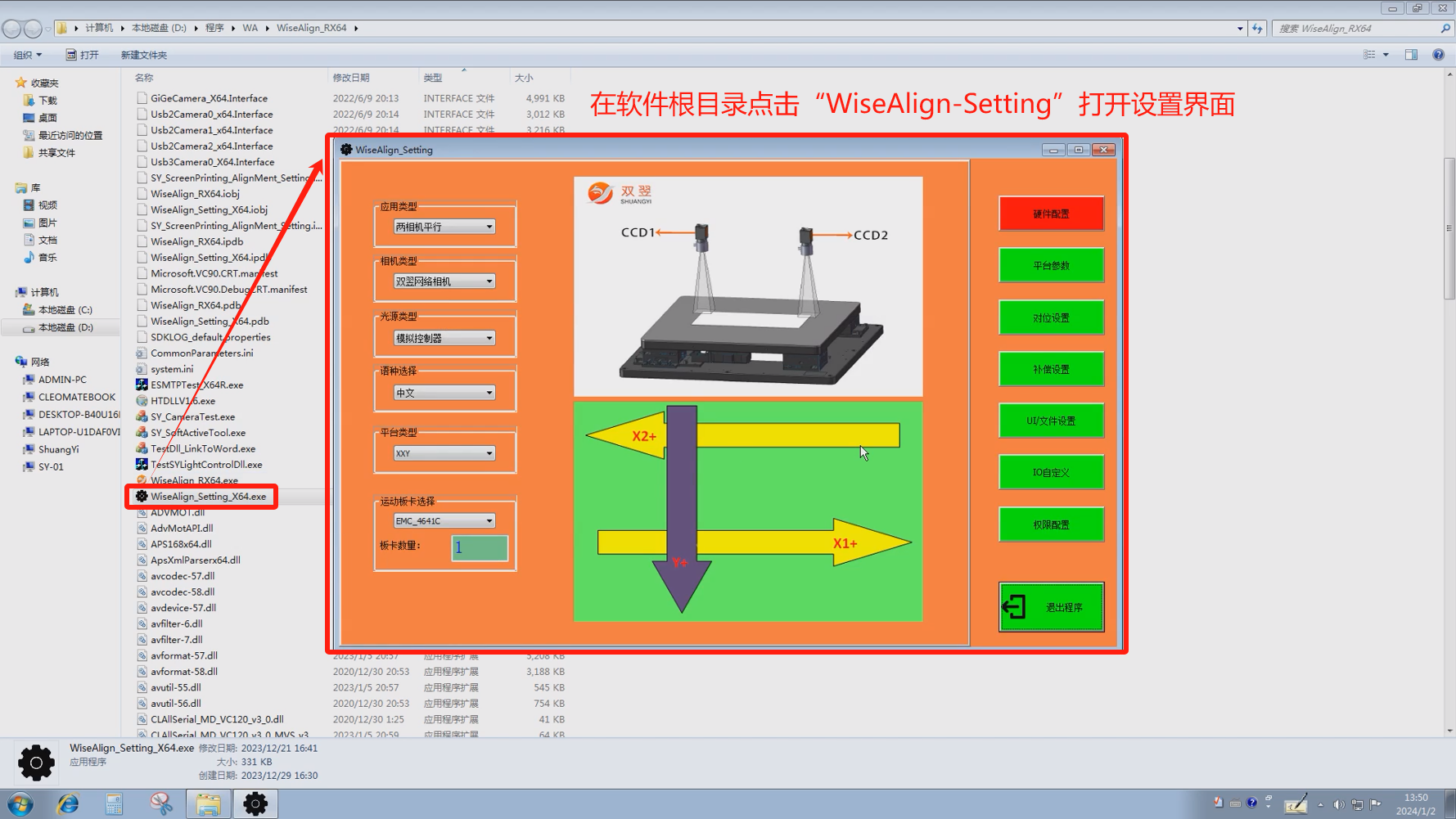The width and height of the screenshot is (1456, 819).
Task: Click the volume icon in system tray
Action: tap(1338, 805)
